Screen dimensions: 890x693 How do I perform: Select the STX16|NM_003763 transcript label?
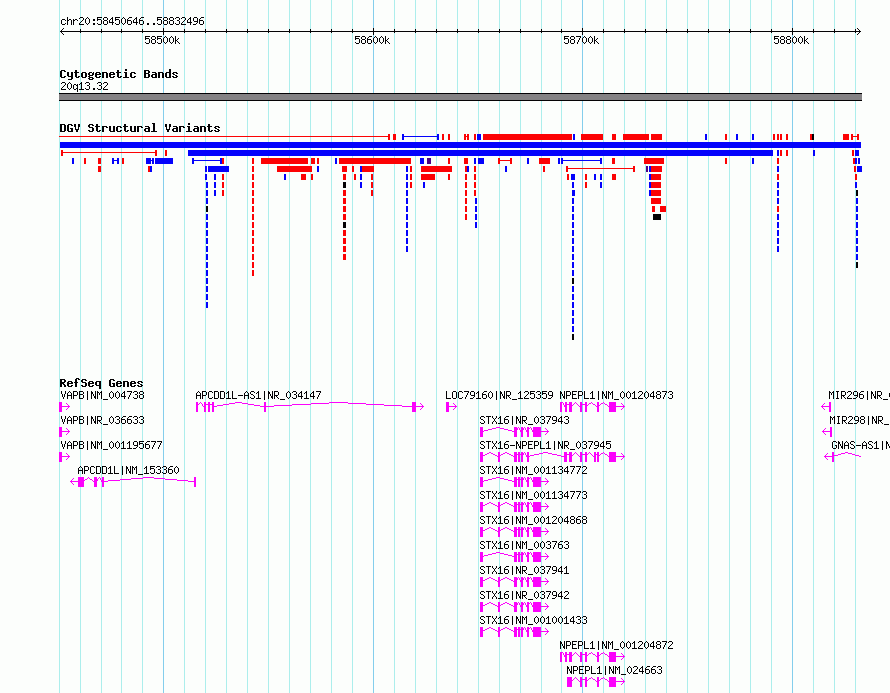tap(524, 545)
